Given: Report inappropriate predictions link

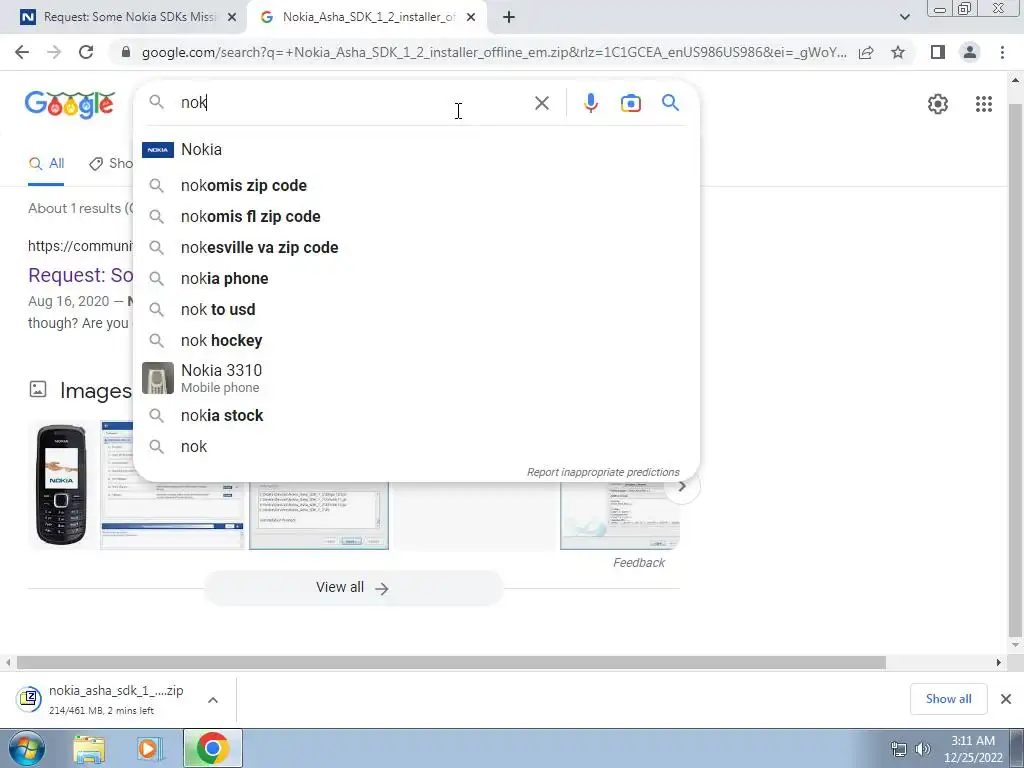Looking at the screenshot, I should pyautogui.click(x=603, y=472).
